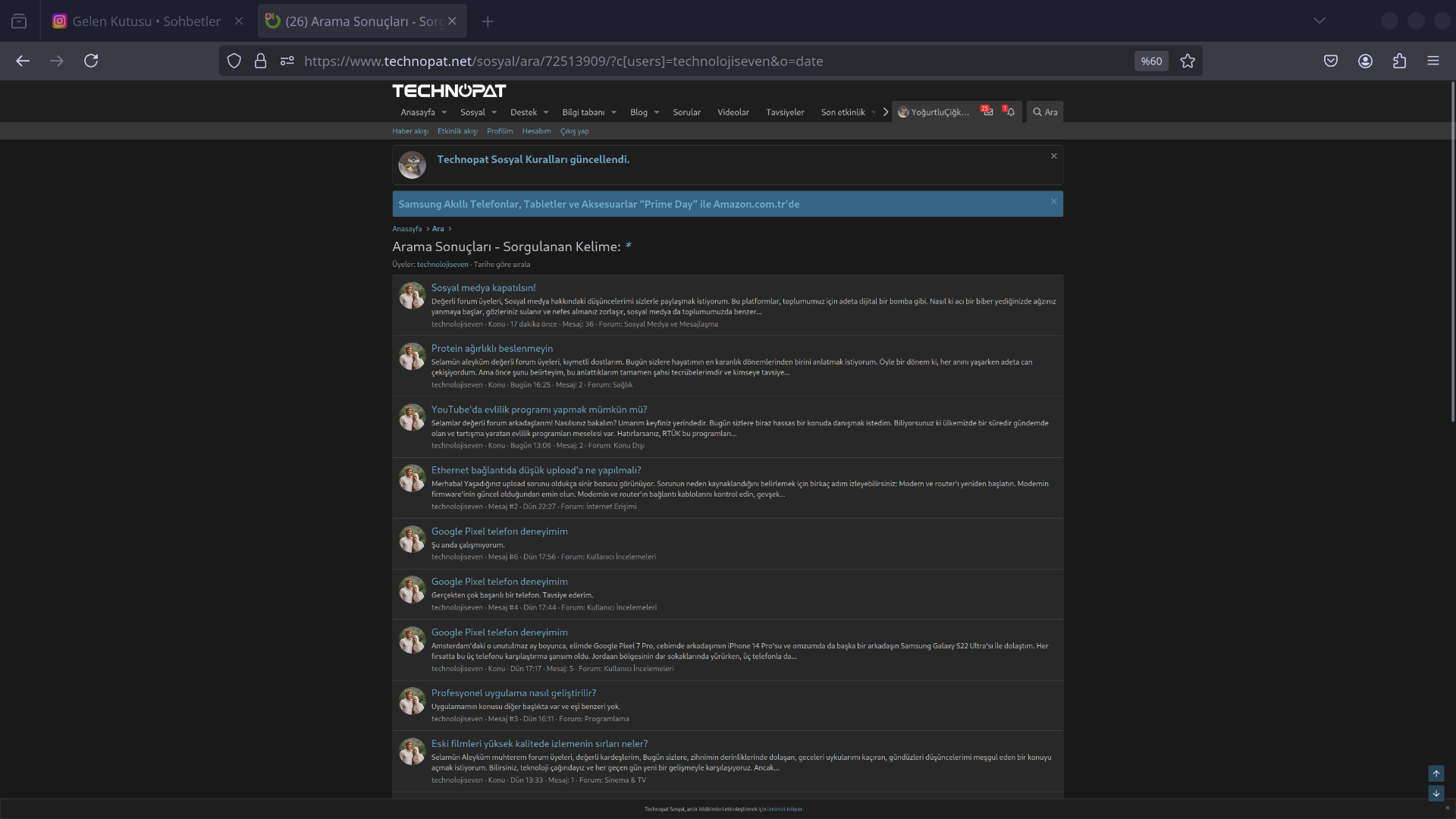This screenshot has height=819, width=1456.
Task: Expand the Sosyal menu dropdown arrow
Action: click(494, 112)
